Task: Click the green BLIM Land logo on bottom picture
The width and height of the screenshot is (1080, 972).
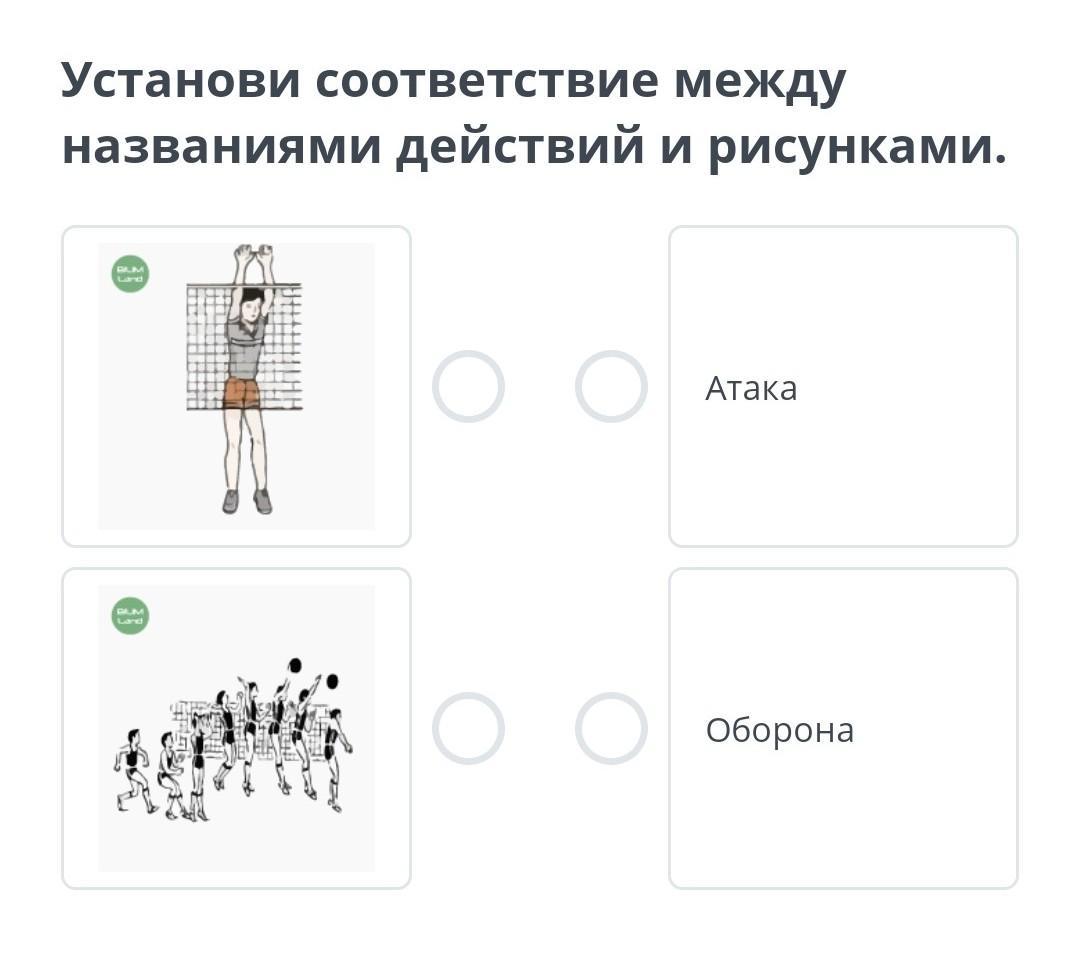Action: click(x=130, y=616)
